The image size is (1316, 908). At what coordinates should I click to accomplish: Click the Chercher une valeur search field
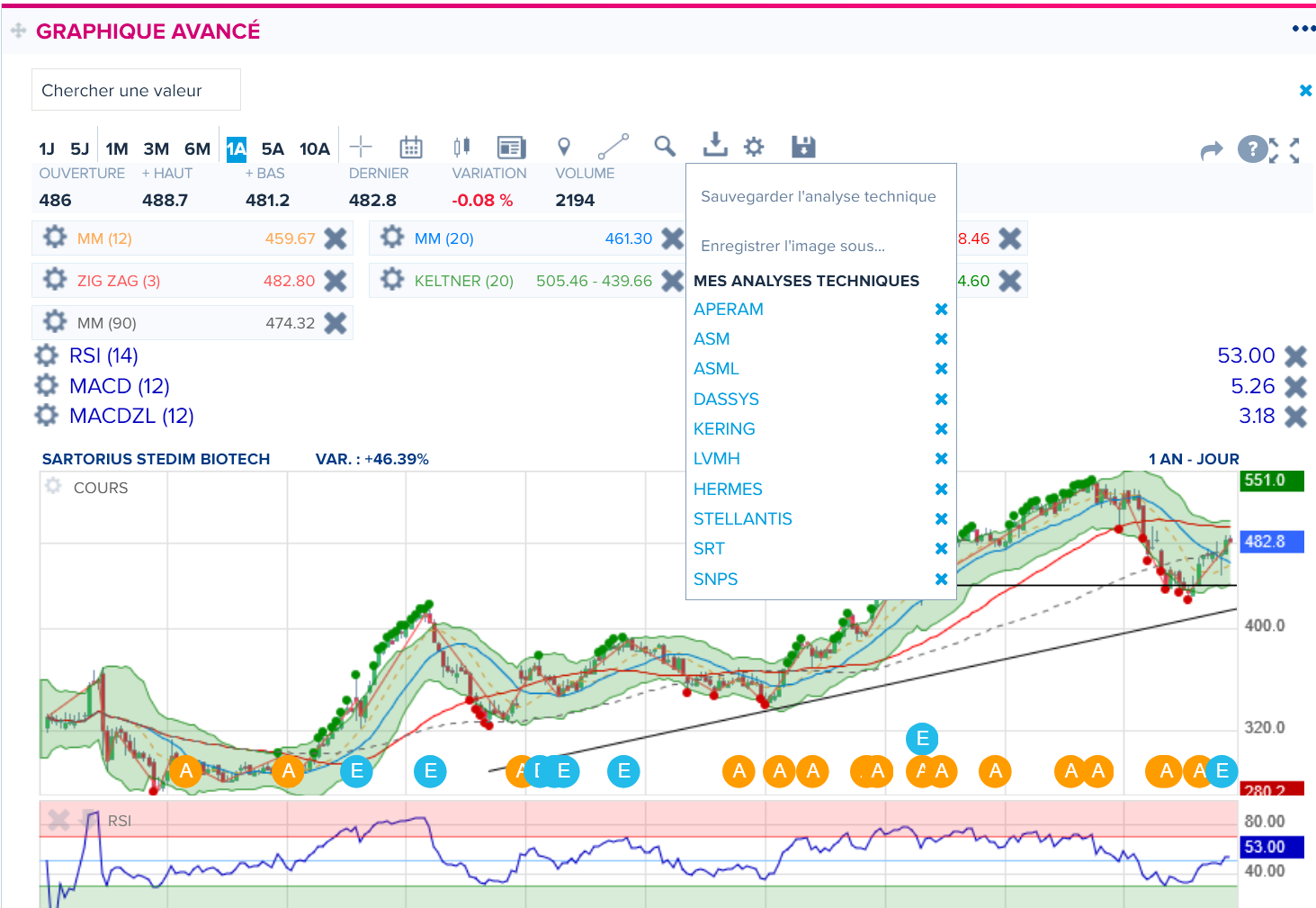(136, 90)
